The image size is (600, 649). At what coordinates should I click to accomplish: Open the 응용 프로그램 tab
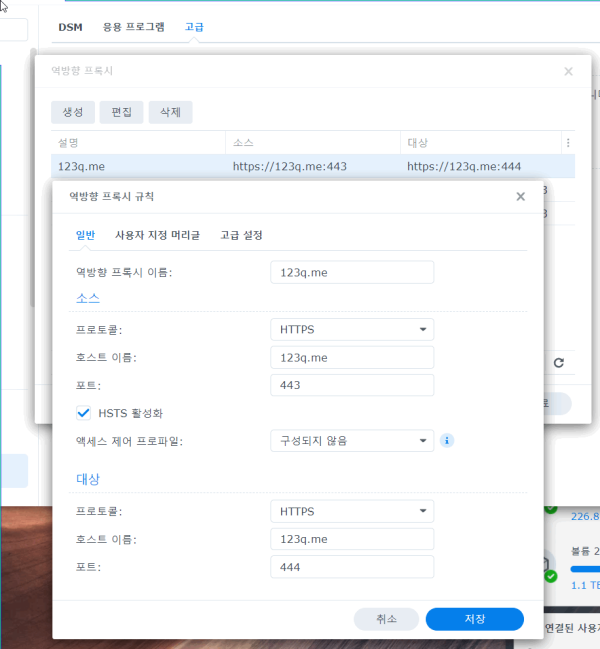click(x=134, y=27)
